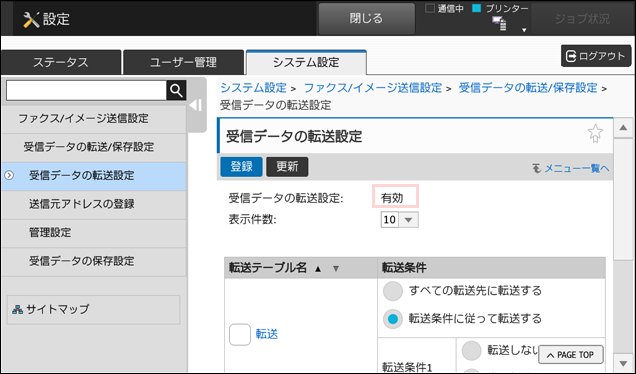Click the menu list return icon
This screenshot has width=636, height=374.
(537, 168)
